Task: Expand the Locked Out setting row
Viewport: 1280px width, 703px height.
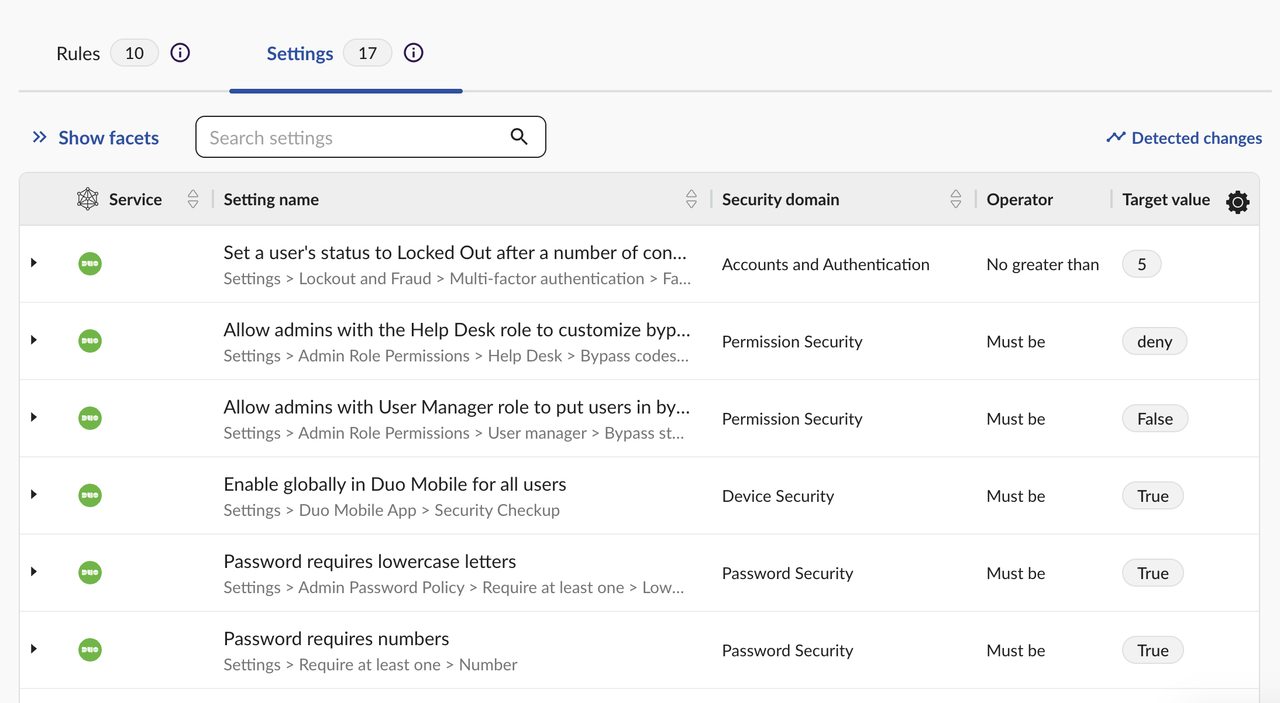Action: [x=34, y=263]
